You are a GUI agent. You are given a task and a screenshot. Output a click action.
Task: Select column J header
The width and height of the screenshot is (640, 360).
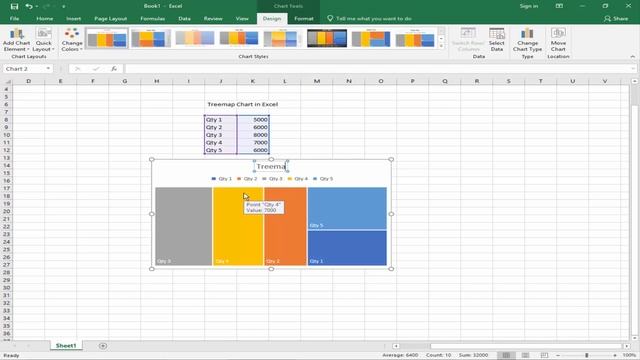coord(221,81)
